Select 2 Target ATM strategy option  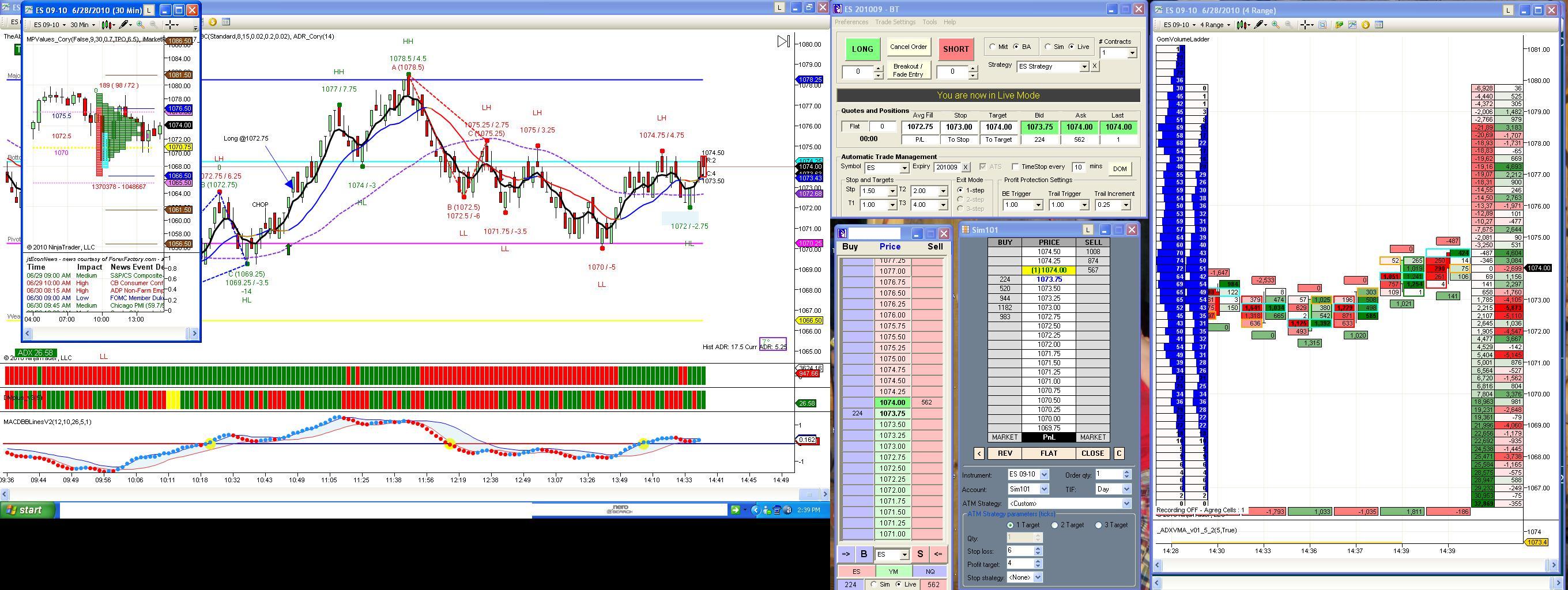point(1055,525)
